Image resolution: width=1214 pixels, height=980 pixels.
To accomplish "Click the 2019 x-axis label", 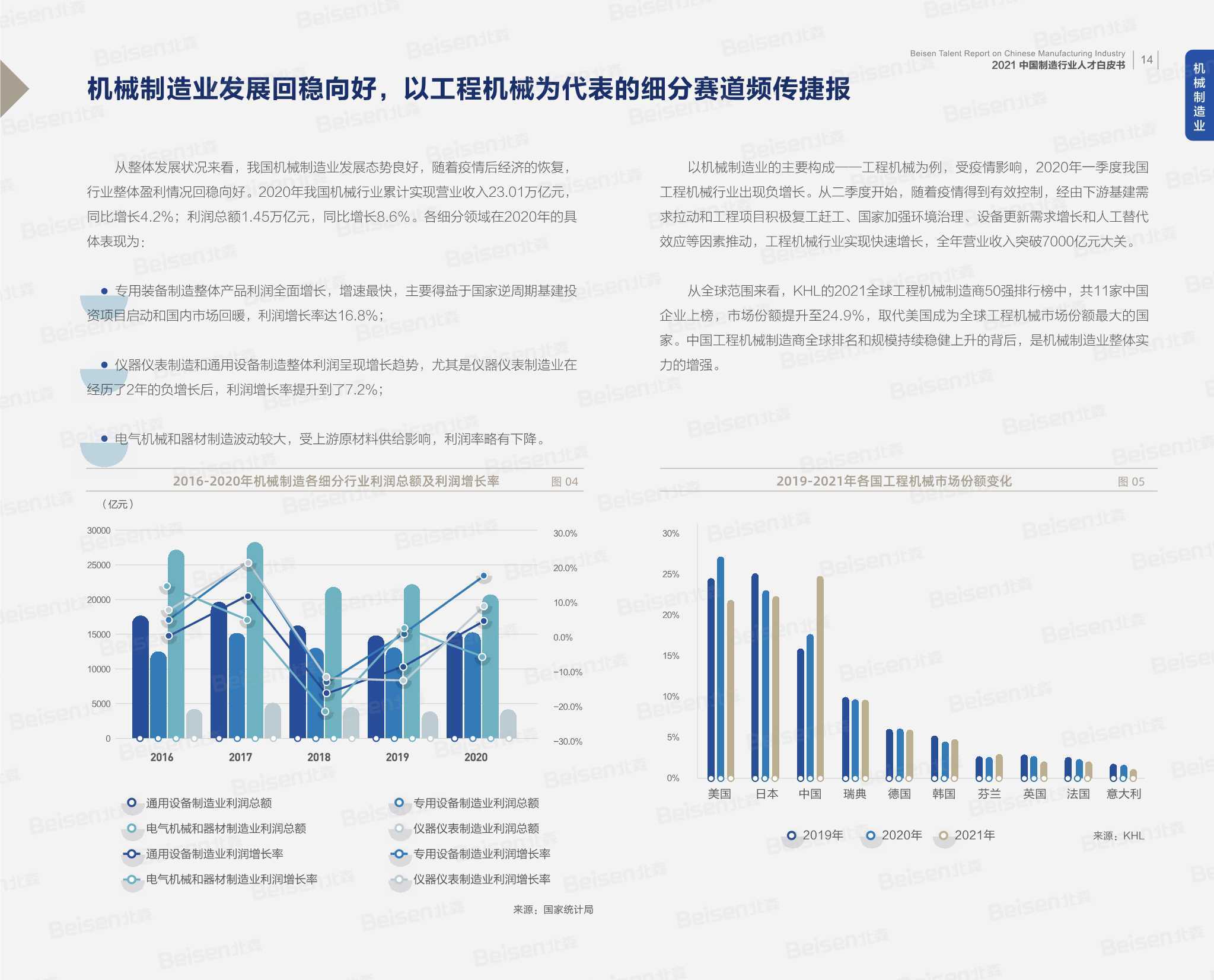I will 397,757.
